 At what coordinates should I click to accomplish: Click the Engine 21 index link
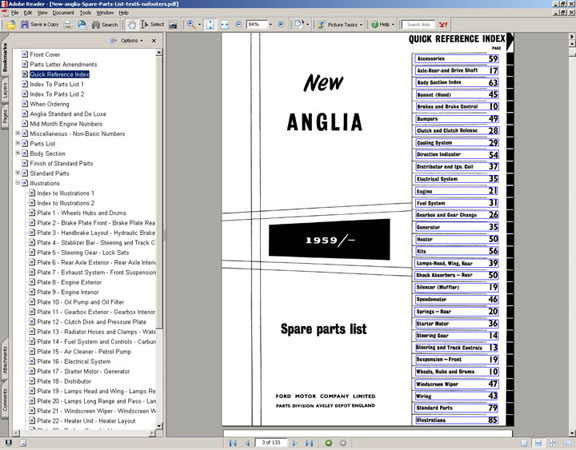[456, 191]
